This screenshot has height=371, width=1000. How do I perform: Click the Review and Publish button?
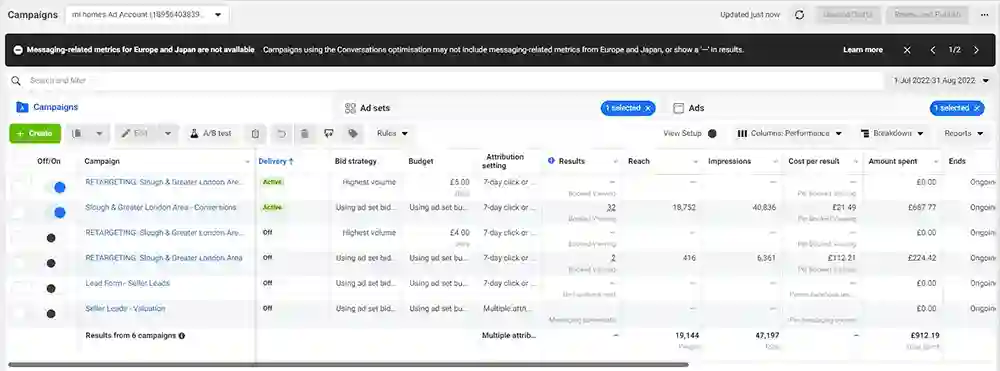click(927, 15)
